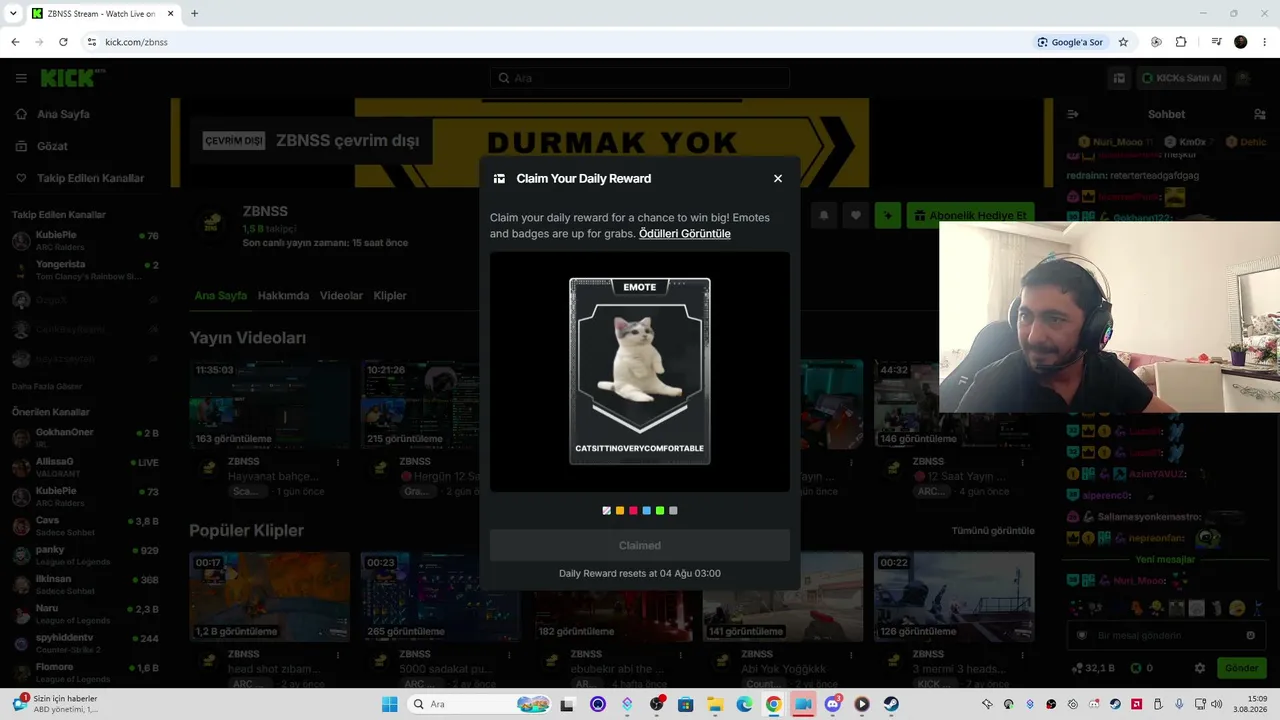Click the Abonelik Hediye Et button

[970, 215]
